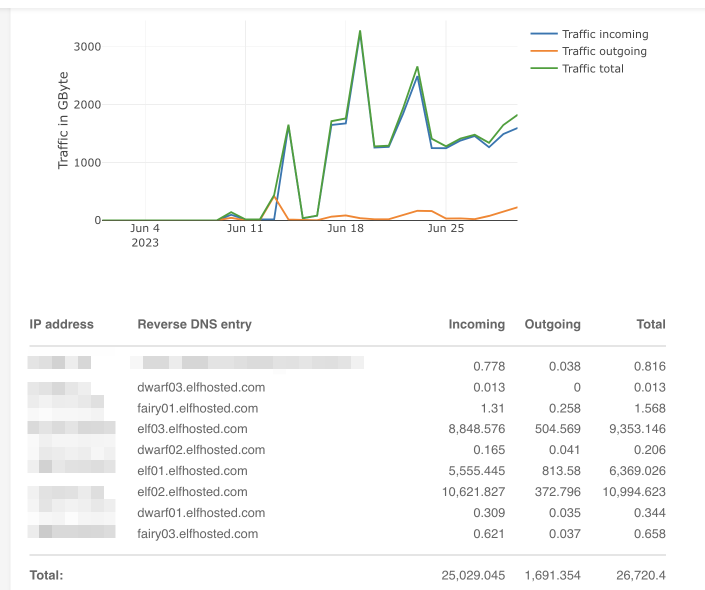Sort by the Outgoing column header
This screenshot has height=590, width=705.
click(x=552, y=324)
